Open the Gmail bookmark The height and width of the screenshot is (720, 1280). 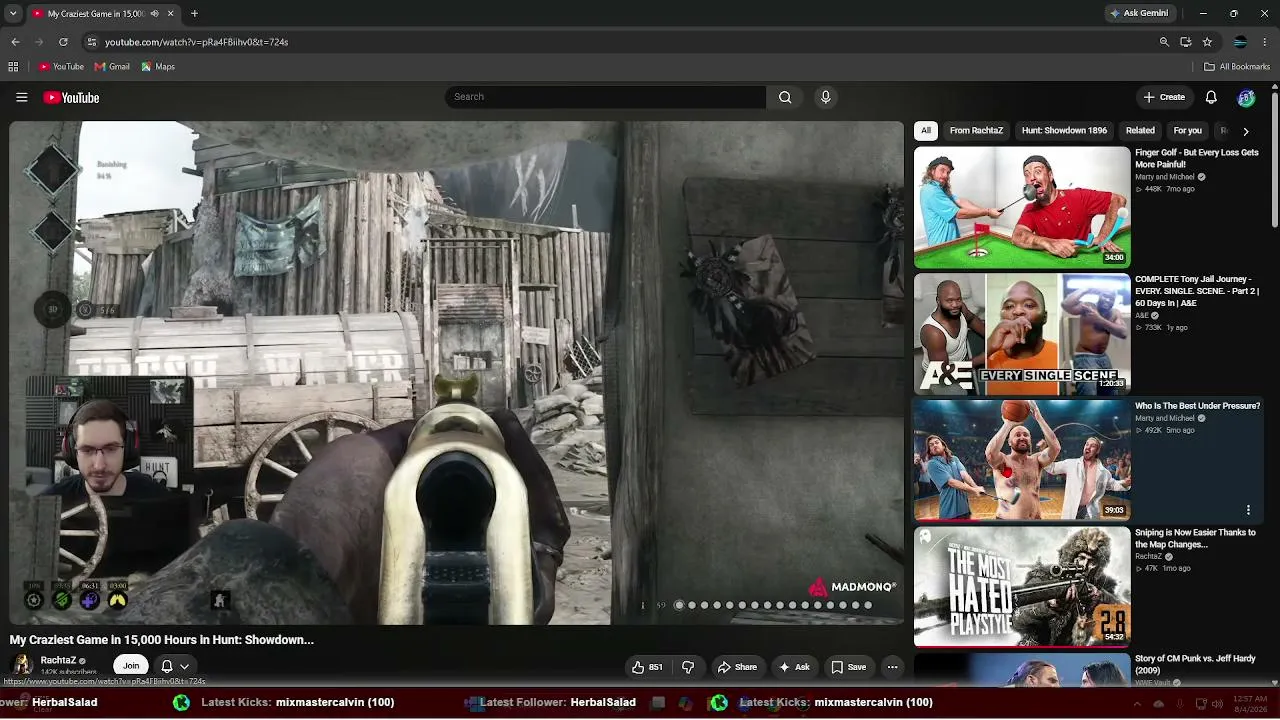[112, 67]
